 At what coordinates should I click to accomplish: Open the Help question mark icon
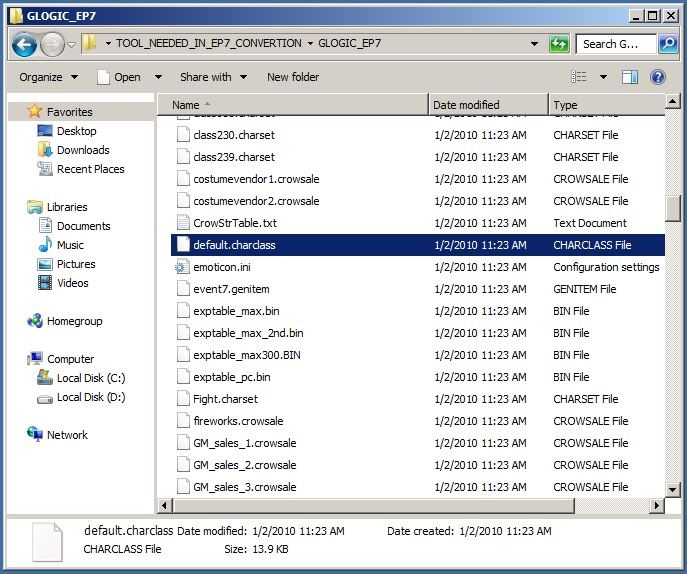click(658, 77)
